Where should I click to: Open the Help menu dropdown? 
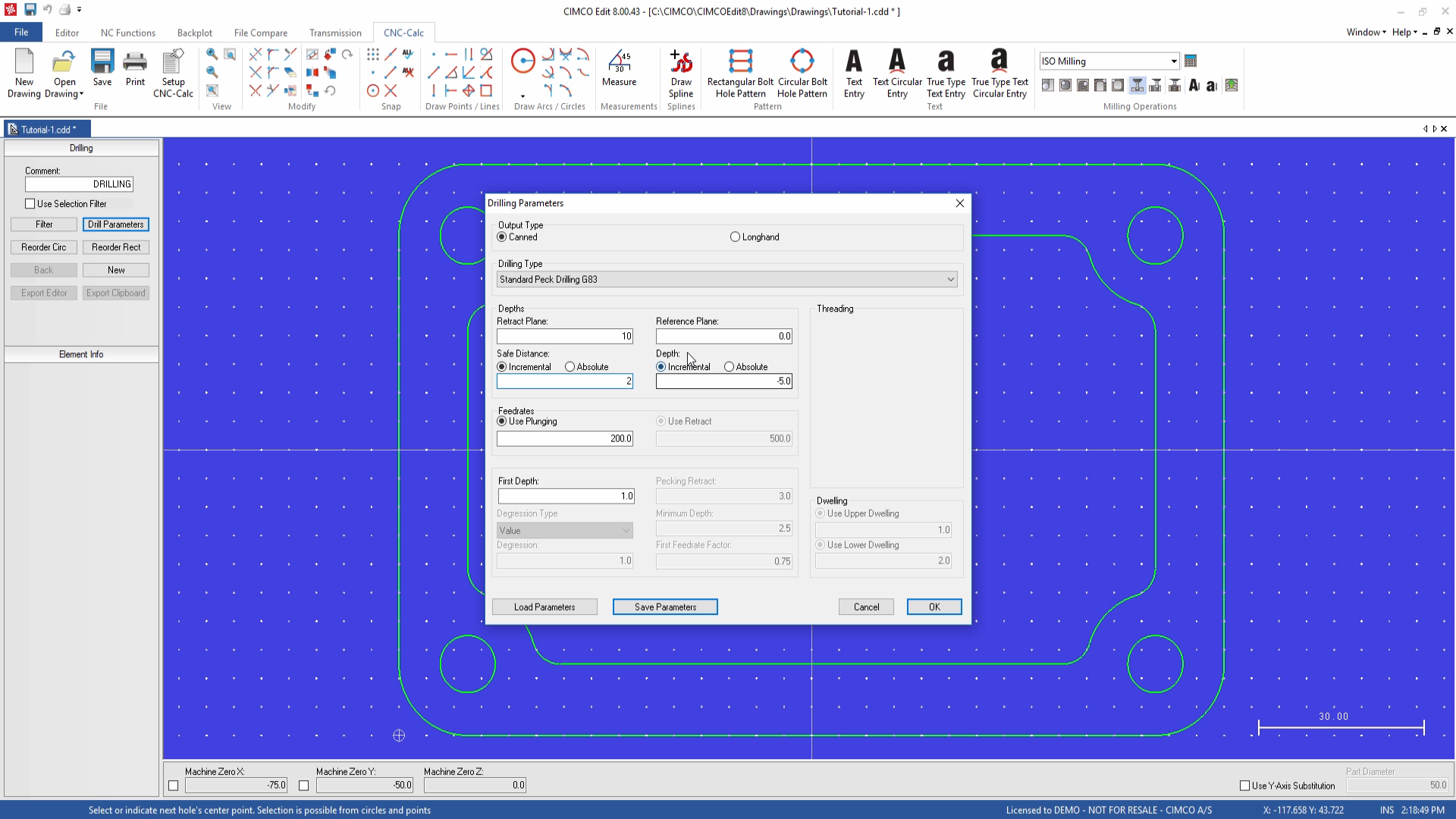tap(1404, 33)
